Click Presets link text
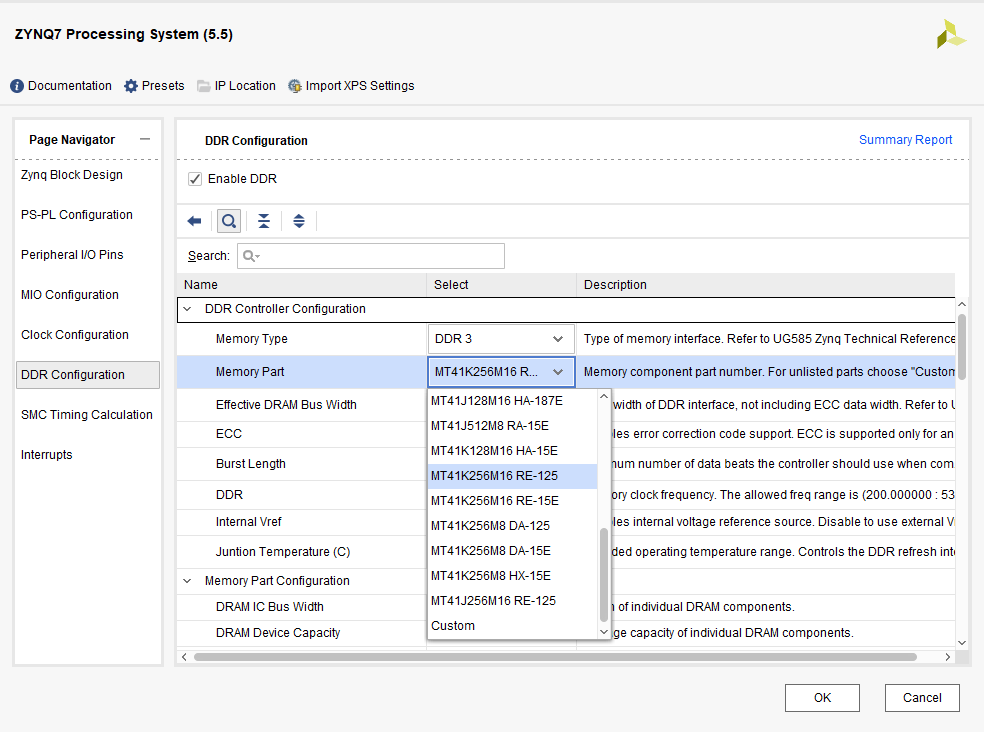984x732 pixels. coord(163,86)
